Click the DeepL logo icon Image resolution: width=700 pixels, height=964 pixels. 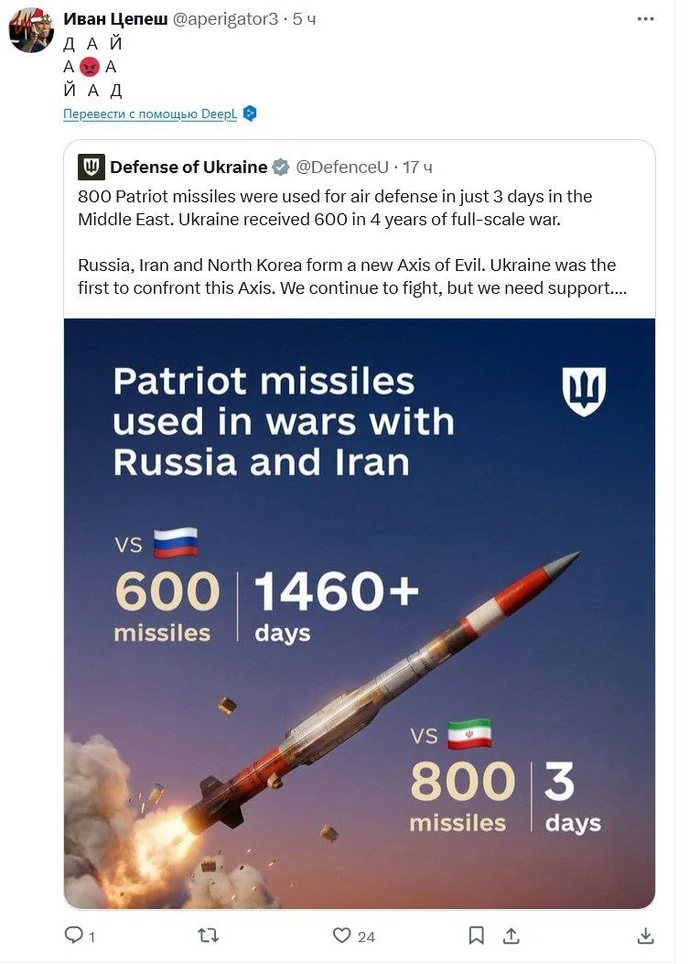pos(250,113)
